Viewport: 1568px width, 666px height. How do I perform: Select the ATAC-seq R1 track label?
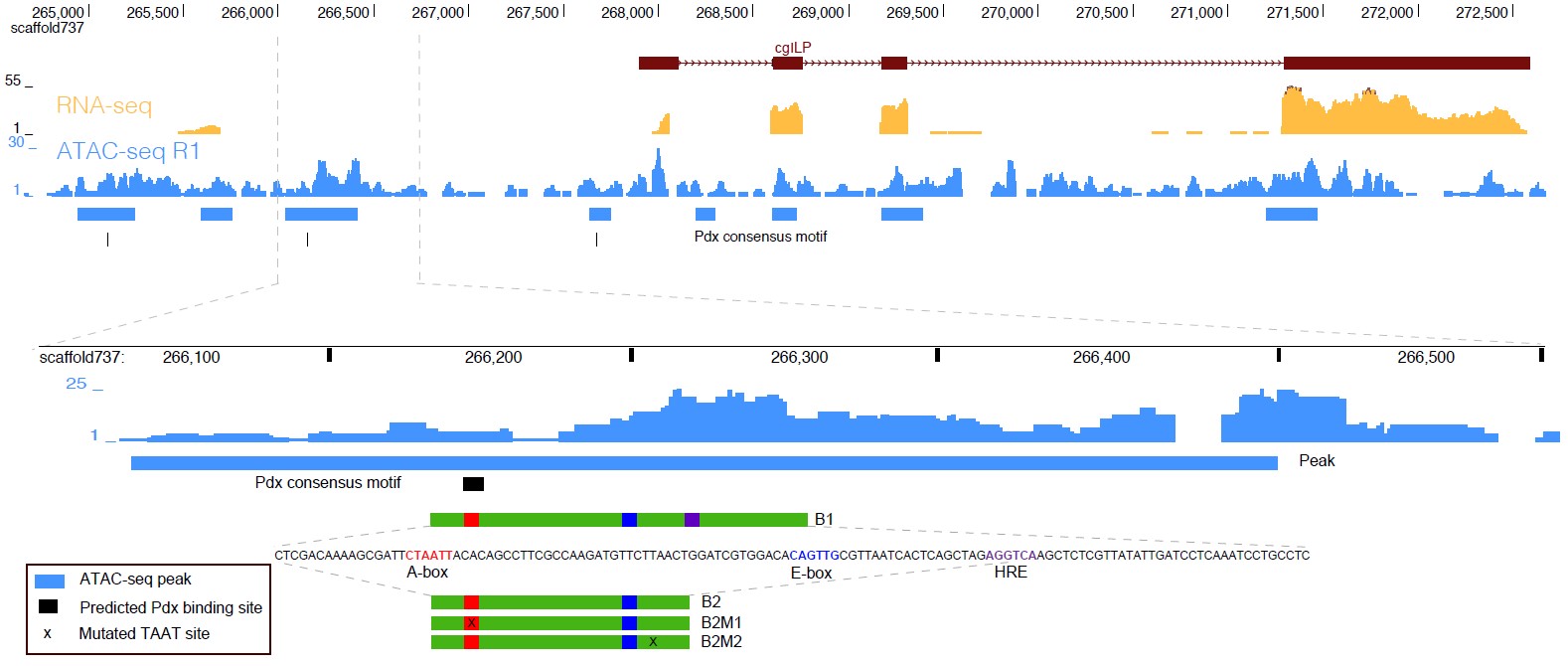[128, 151]
